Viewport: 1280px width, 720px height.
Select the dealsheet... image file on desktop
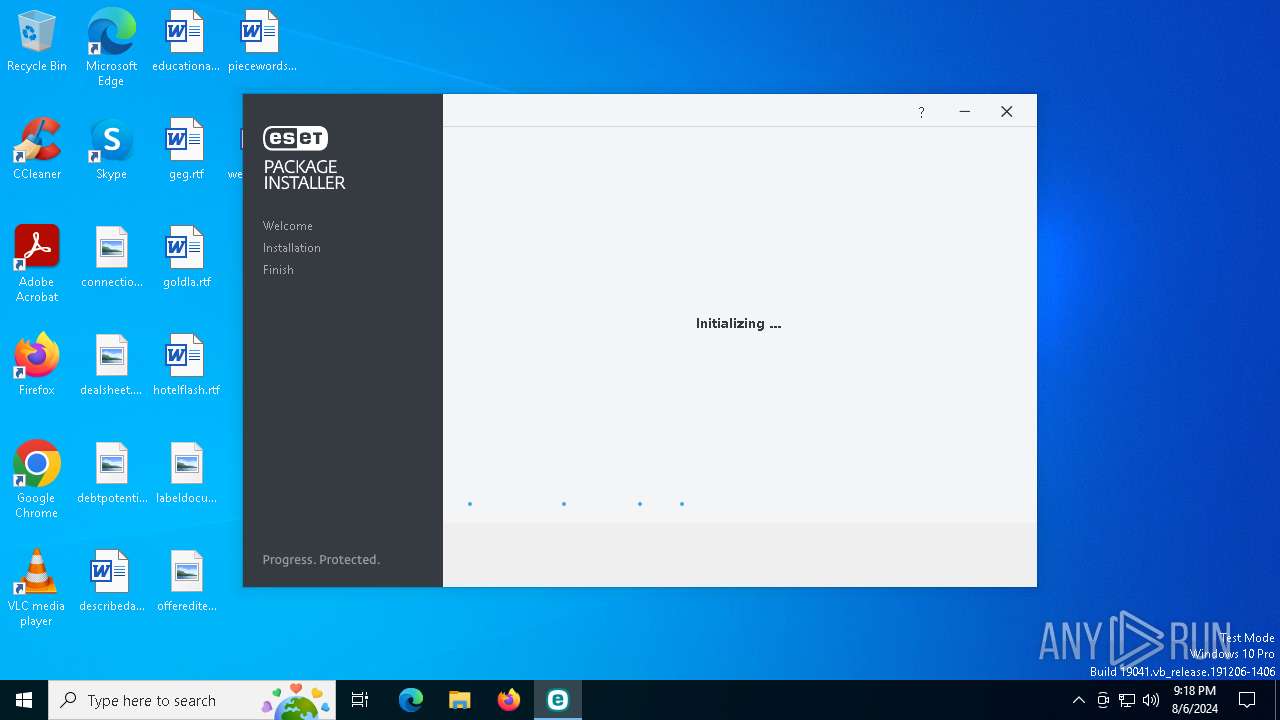coord(111,366)
